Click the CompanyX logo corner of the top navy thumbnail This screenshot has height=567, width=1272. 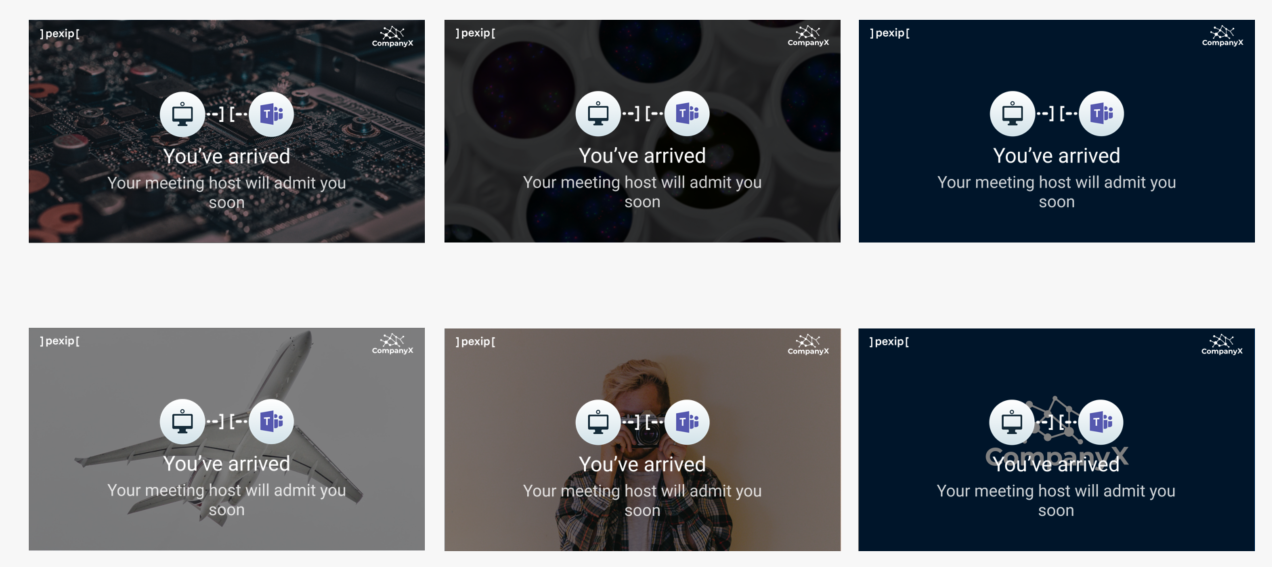click(x=1222, y=37)
